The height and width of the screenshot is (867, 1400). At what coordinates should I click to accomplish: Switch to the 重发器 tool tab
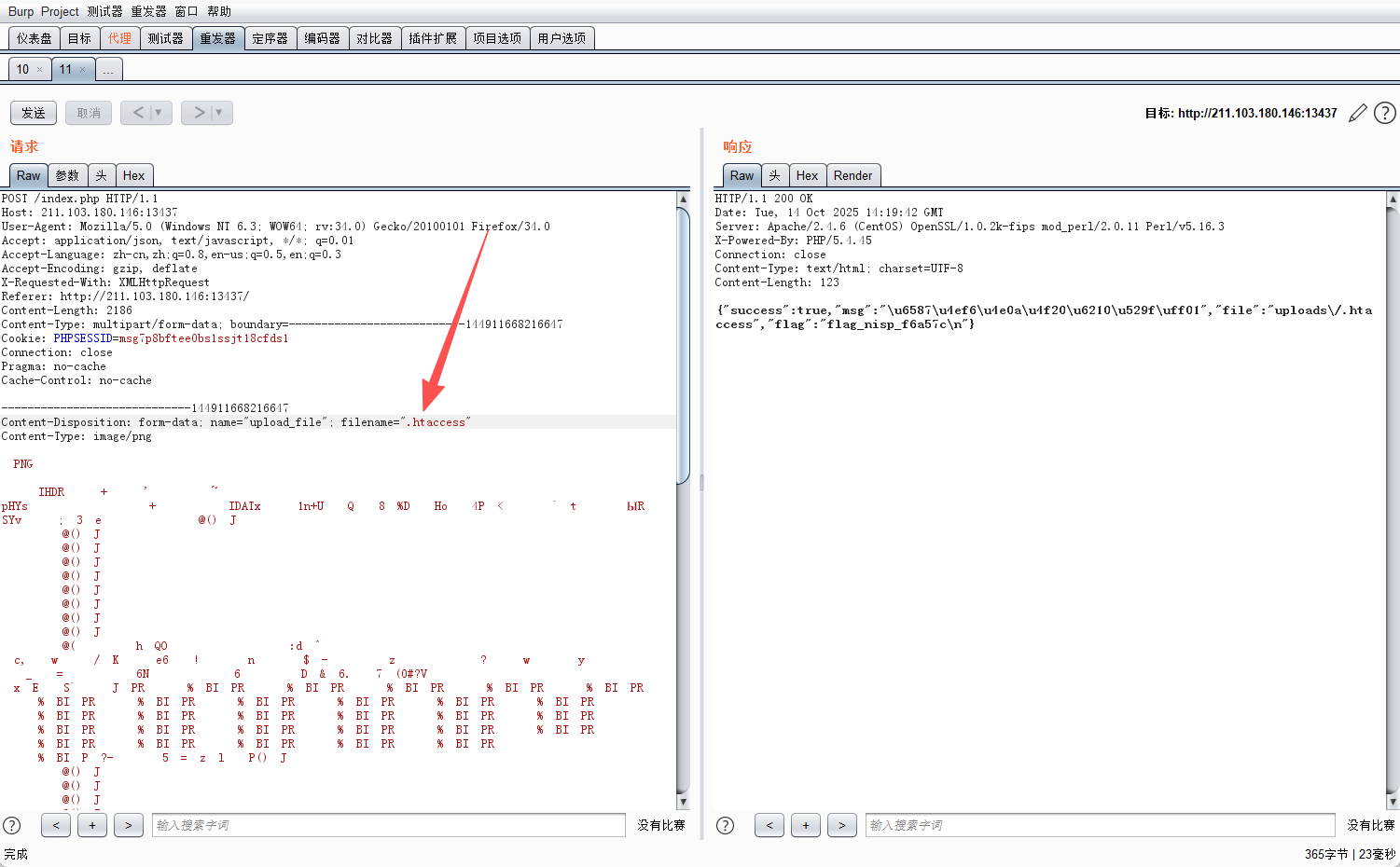(217, 38)
